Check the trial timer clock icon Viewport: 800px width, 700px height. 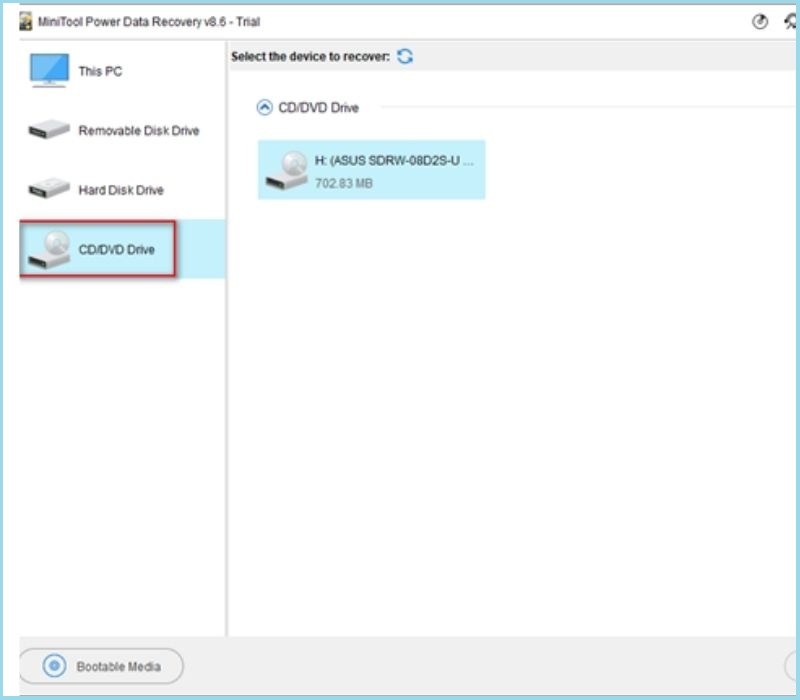[758, 21]
